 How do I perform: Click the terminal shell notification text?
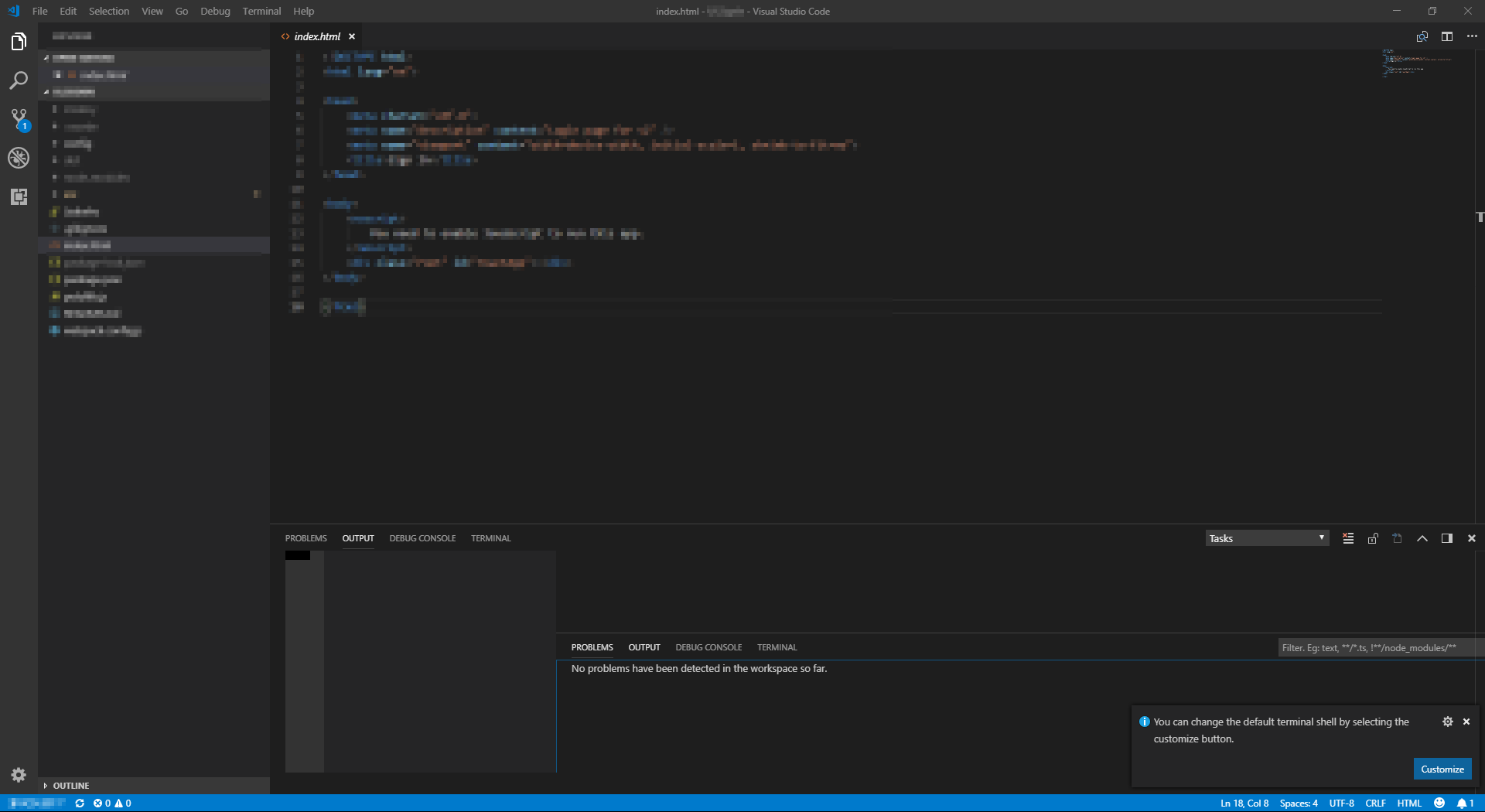1282,730
